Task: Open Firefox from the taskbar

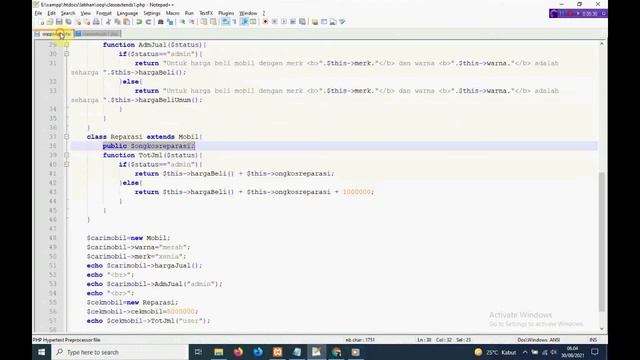Action: [x=238, y=352]
